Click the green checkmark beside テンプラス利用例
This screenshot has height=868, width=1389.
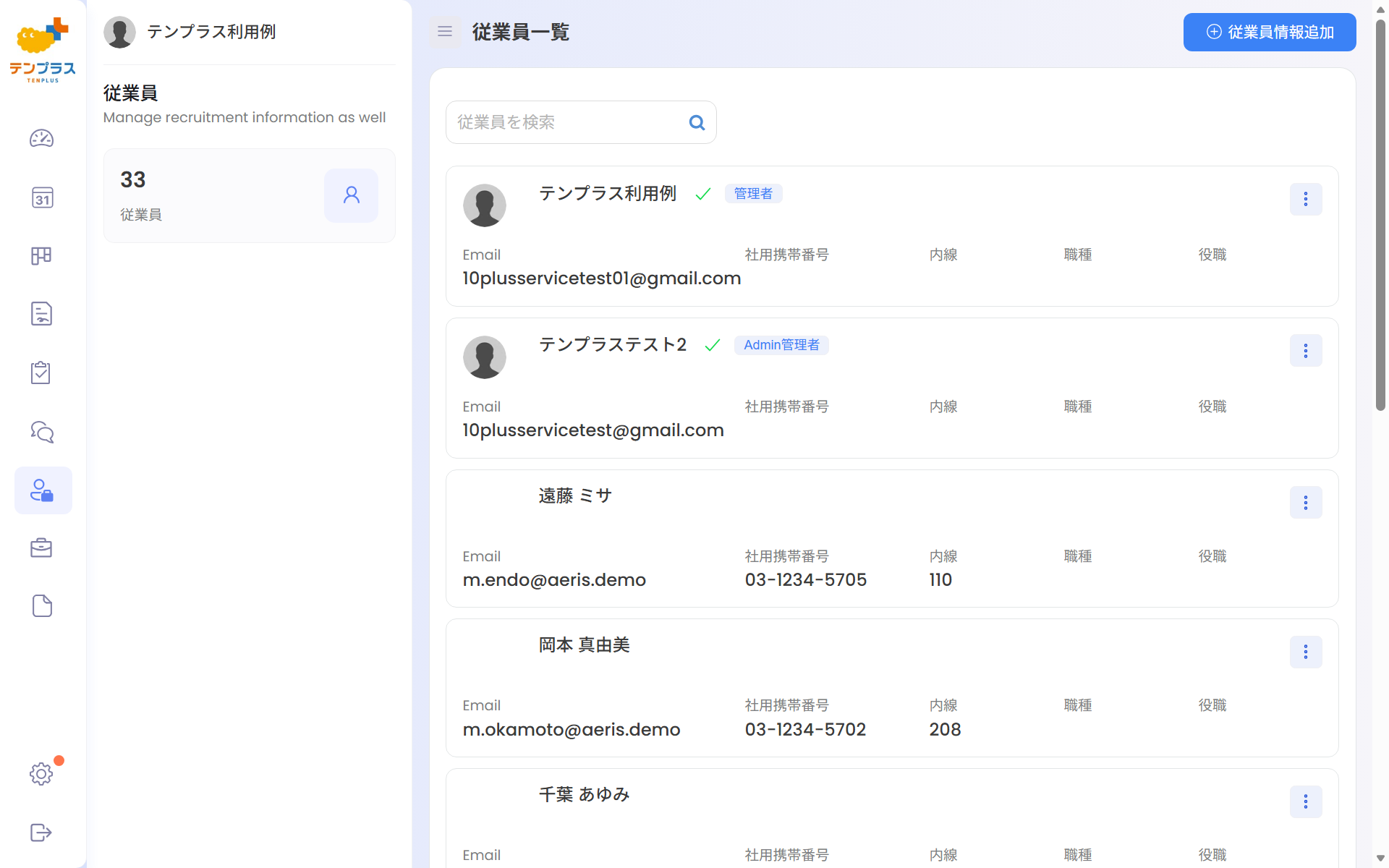[702, 194]
